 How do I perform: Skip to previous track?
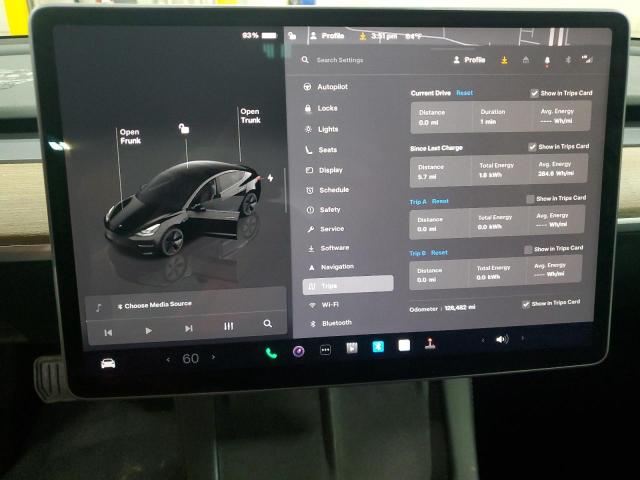click(108, 333)
